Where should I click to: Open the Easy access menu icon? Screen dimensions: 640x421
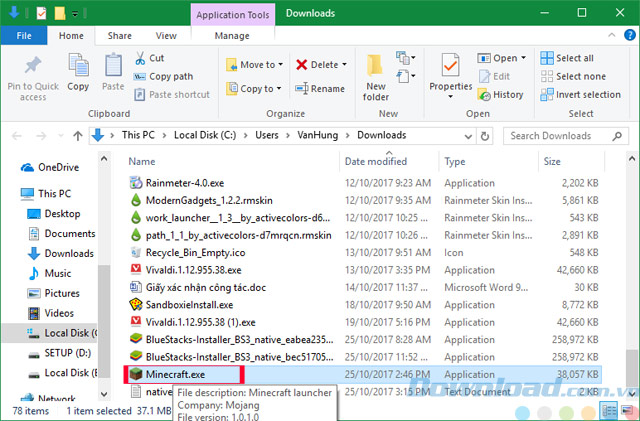(x=406, y=76)
